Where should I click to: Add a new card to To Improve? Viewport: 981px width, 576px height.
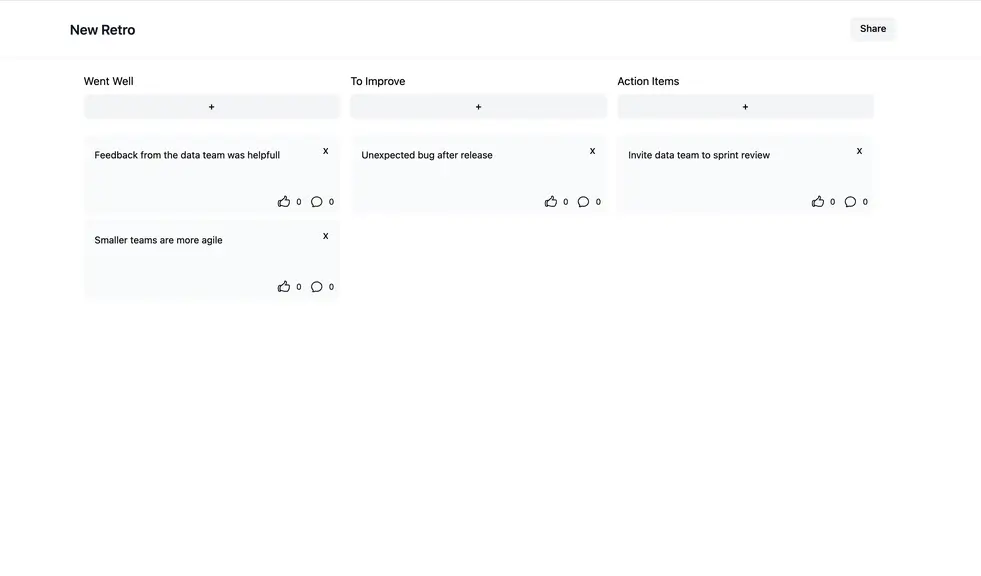[x=479, y=107]
